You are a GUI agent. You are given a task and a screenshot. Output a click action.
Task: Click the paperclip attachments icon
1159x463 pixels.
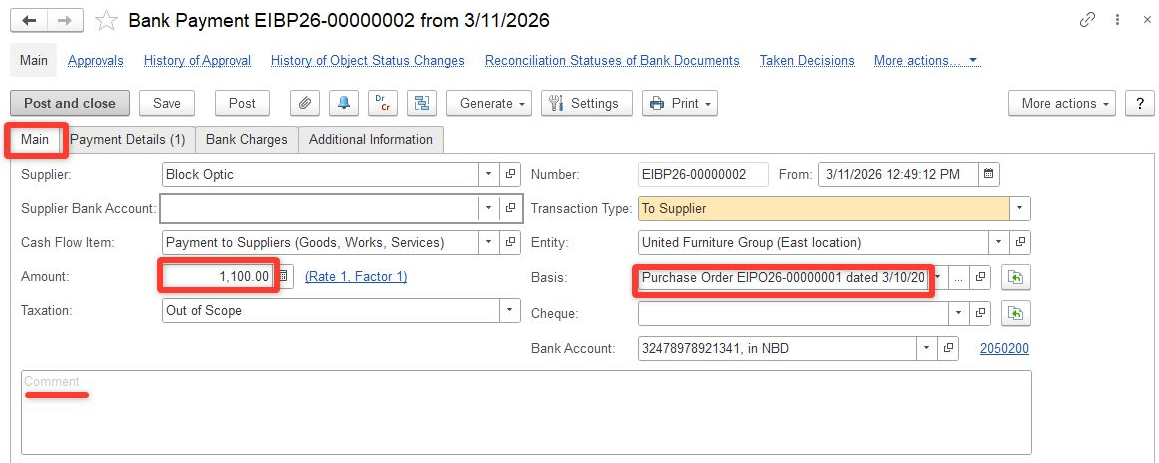[x=305, y=103]
